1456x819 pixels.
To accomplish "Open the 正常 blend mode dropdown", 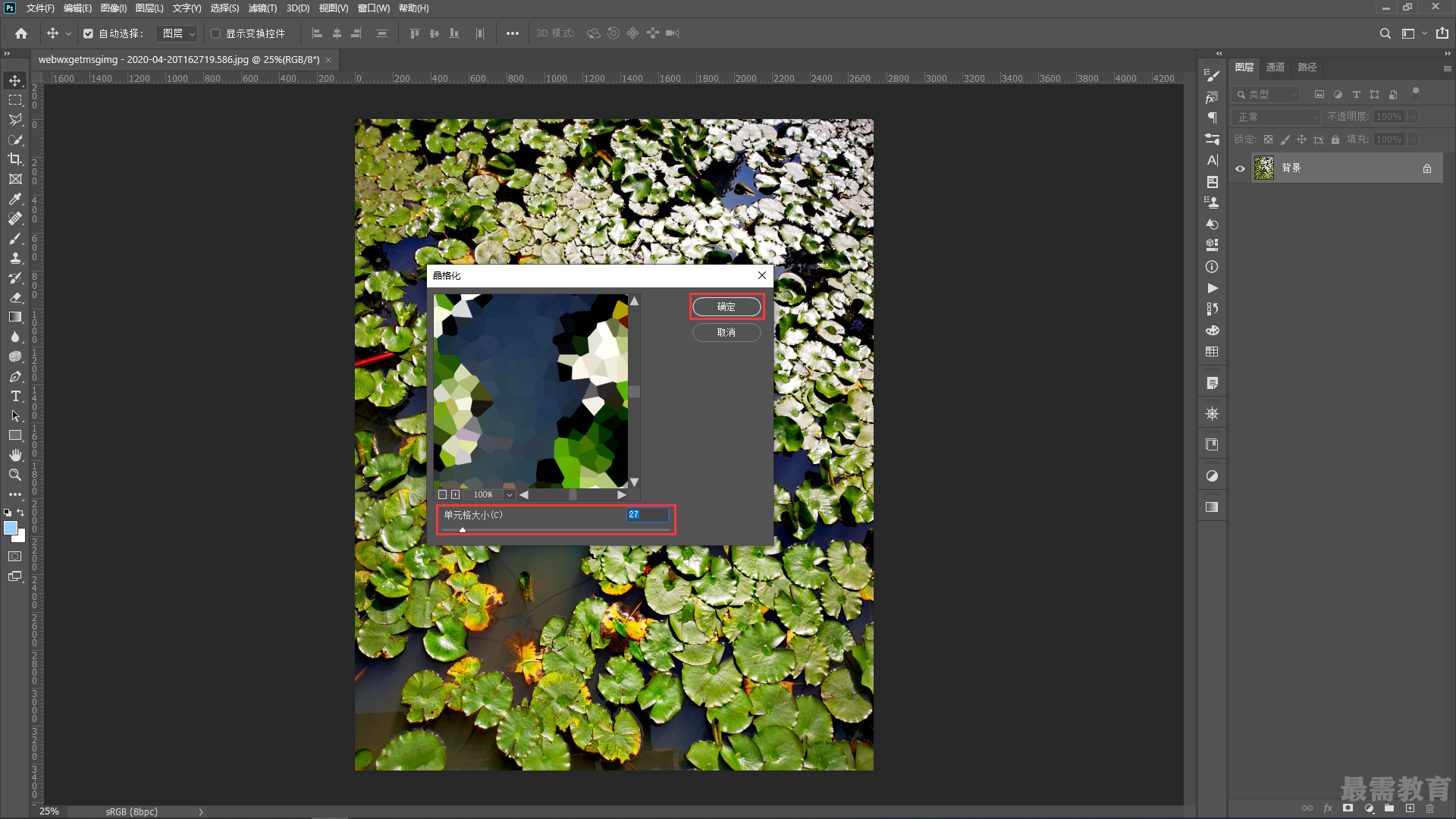I will [x=1276, y=117].
